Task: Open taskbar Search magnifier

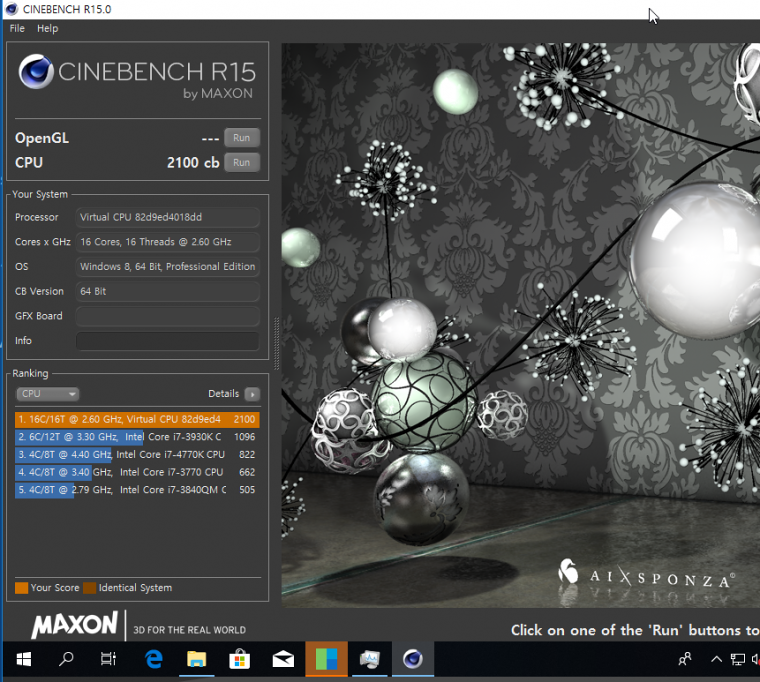Action: pyautogui.click(x=66, y=659)
